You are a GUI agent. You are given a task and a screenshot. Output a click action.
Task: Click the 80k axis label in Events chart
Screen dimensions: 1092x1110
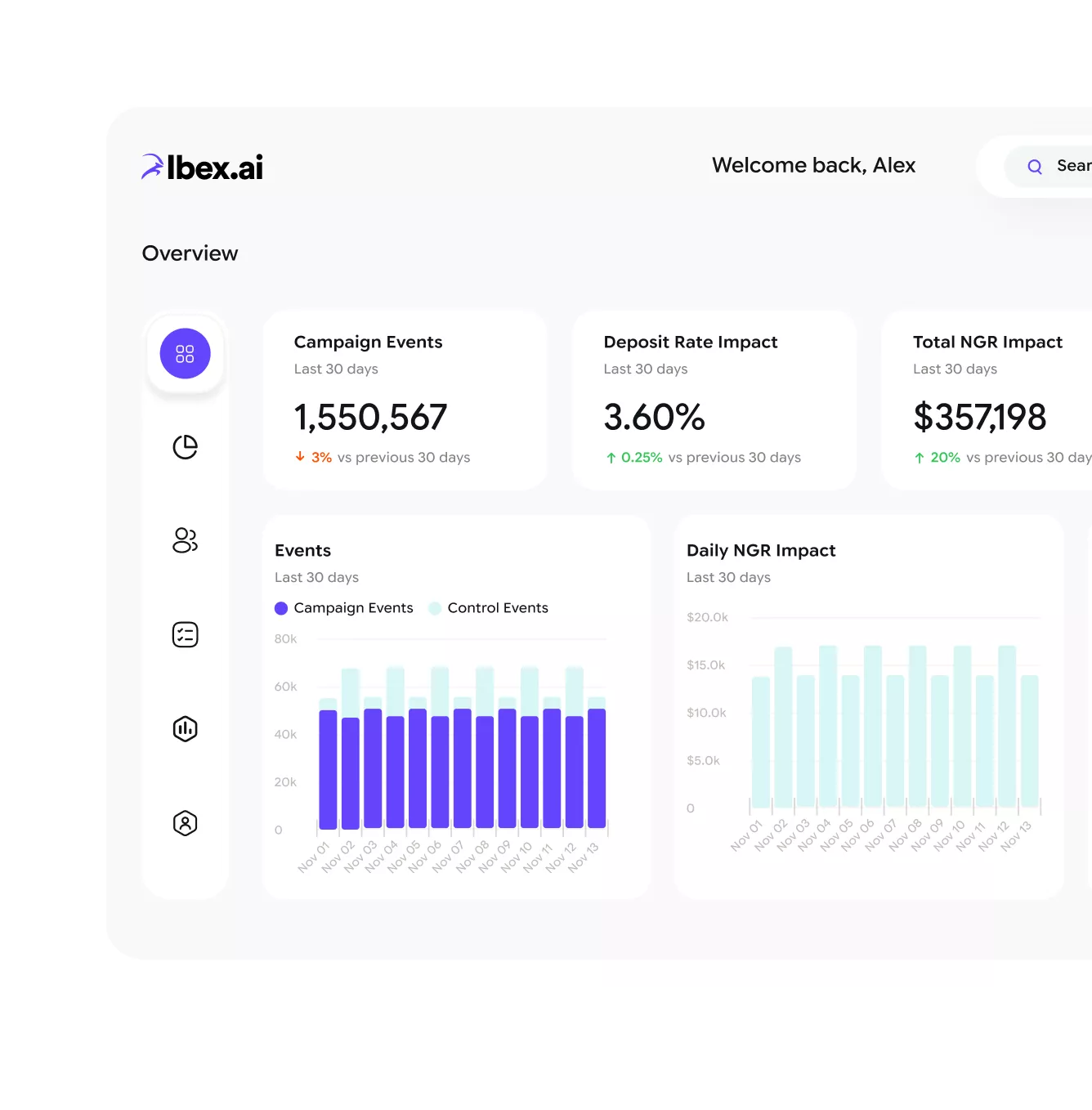point(285,638)
